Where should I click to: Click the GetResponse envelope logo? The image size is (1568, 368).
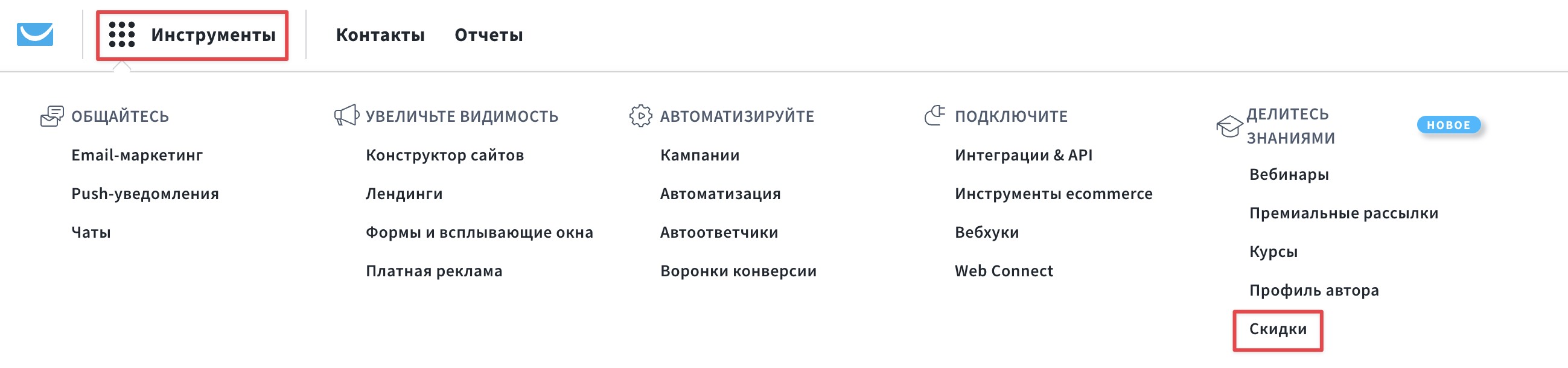click(x=34, y=34)
